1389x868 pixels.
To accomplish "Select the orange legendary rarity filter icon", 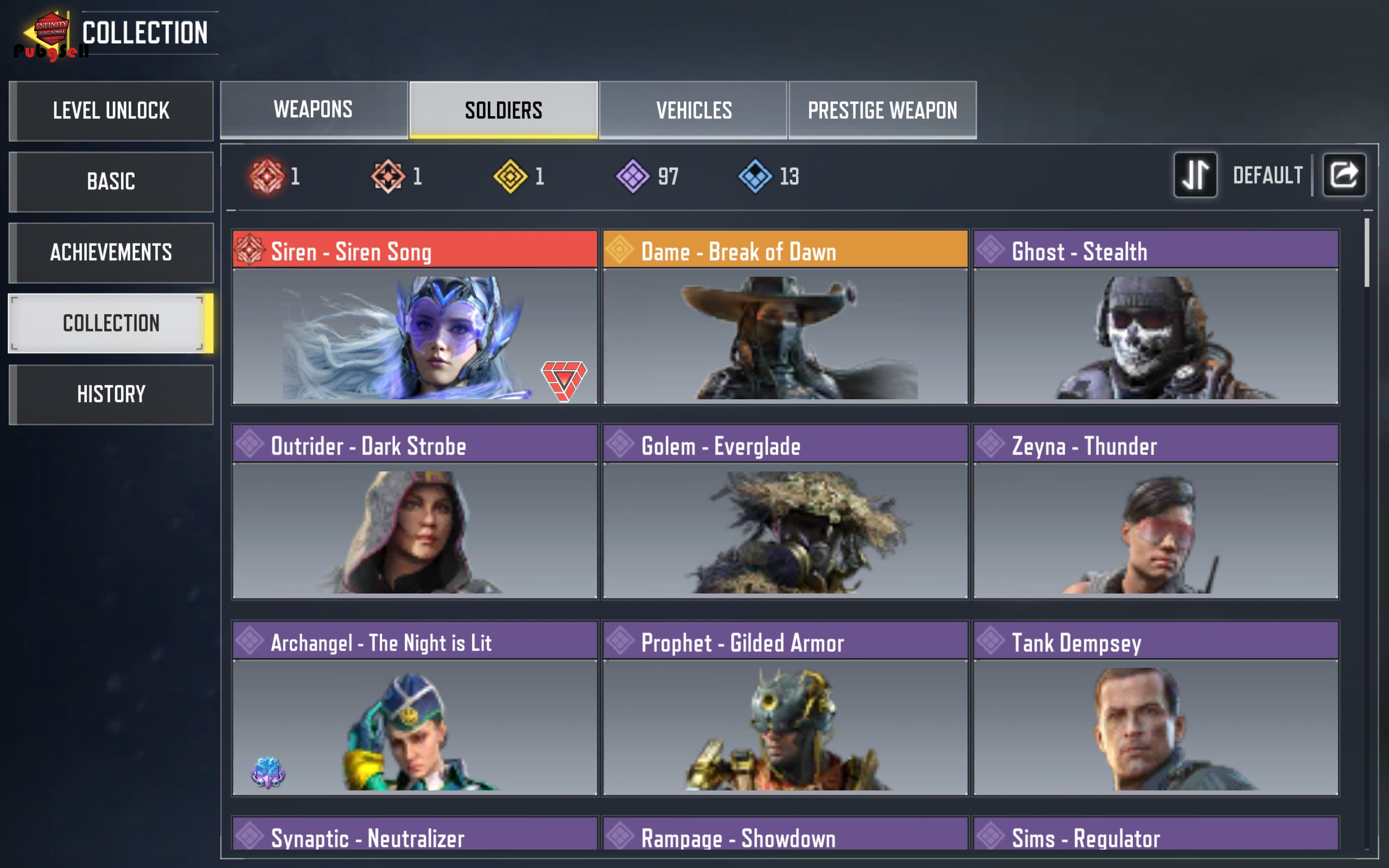I will pyautogui.click(x=388, y=176).
